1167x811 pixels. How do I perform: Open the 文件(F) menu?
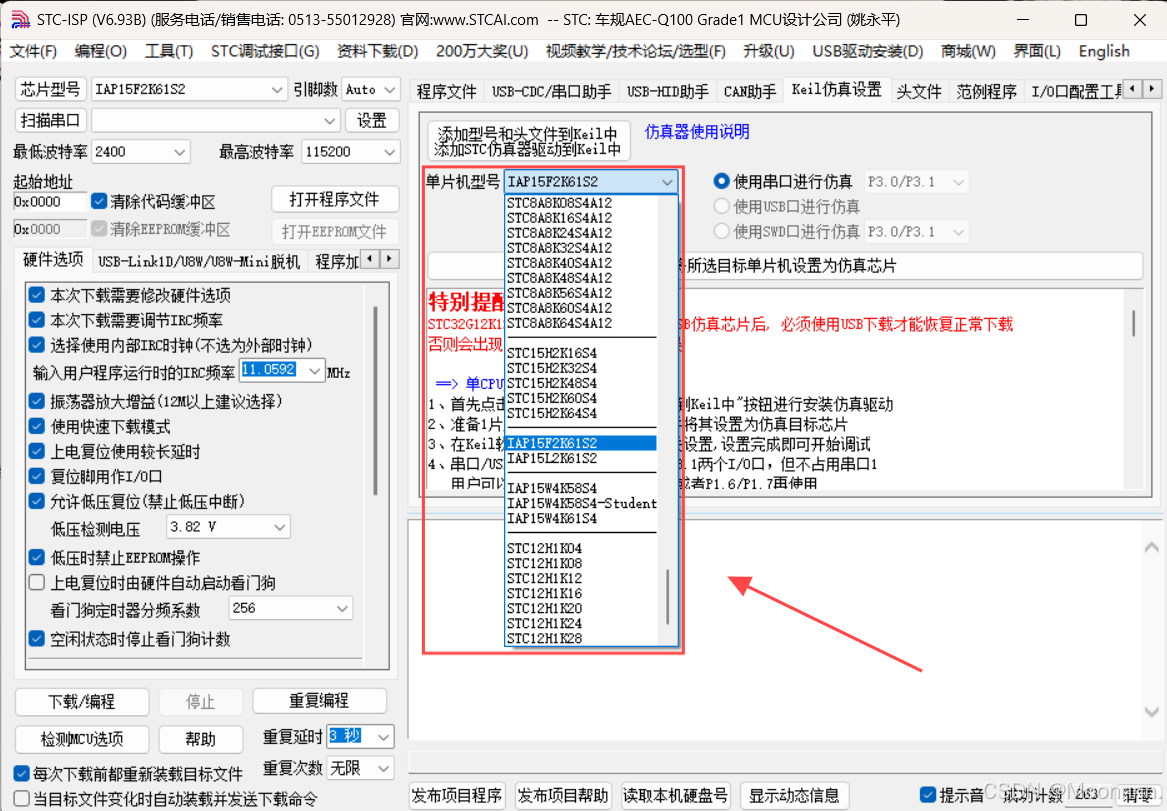coord(33,51)
